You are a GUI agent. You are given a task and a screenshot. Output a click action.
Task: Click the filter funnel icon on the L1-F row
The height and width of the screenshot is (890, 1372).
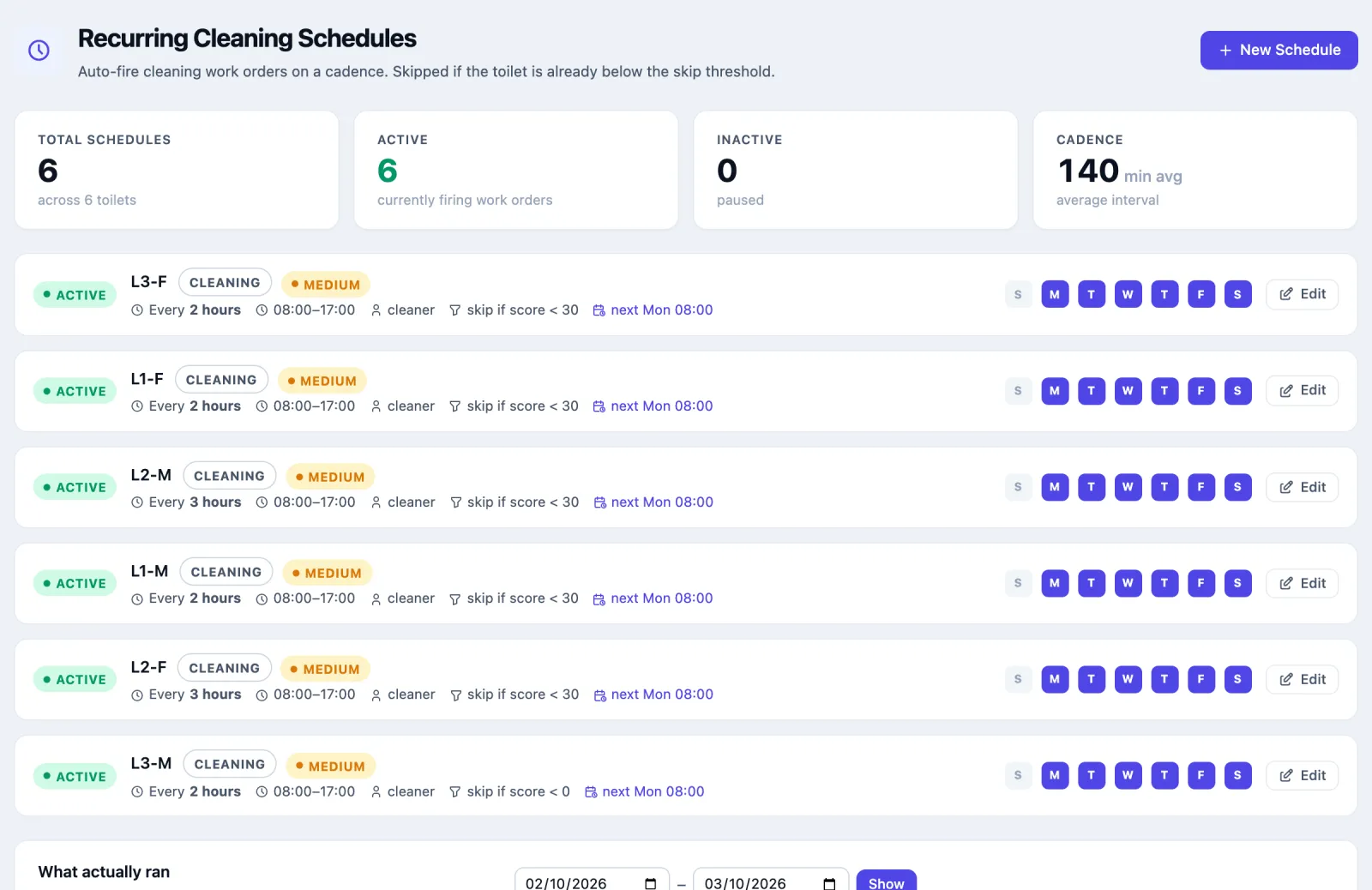(455, 406)
